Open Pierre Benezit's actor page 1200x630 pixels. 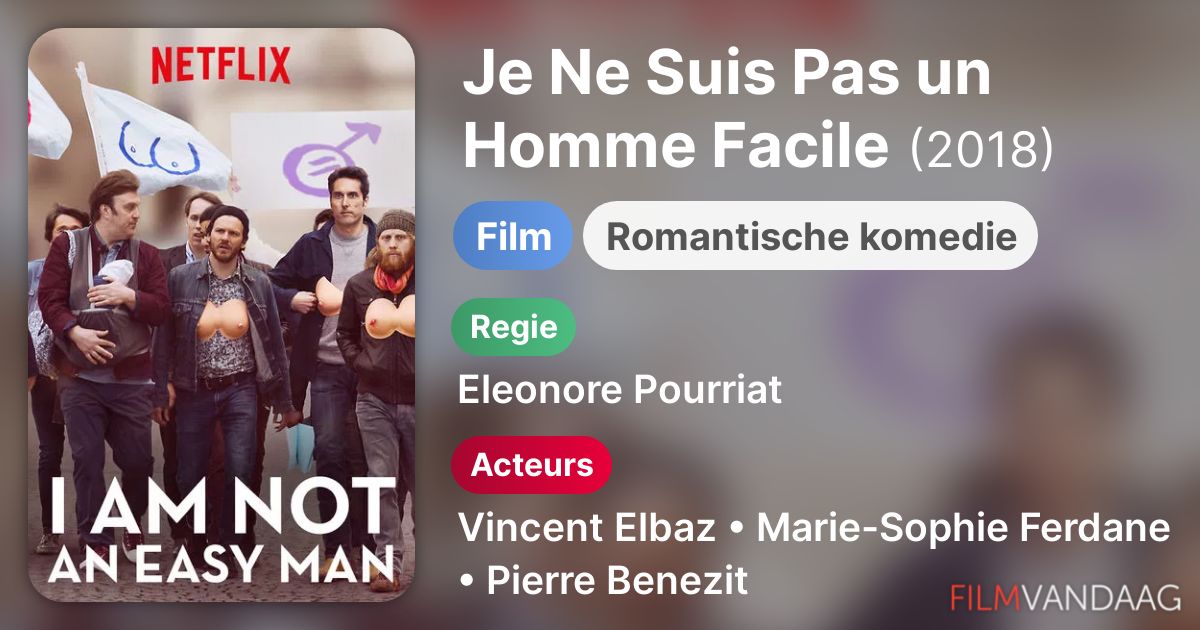616,581
